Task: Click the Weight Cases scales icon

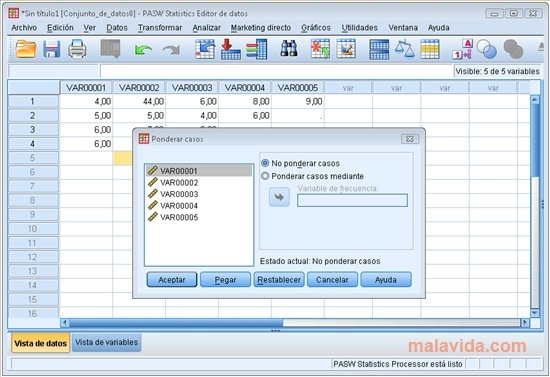Action: pyautogui.click(x=404, y=49)
